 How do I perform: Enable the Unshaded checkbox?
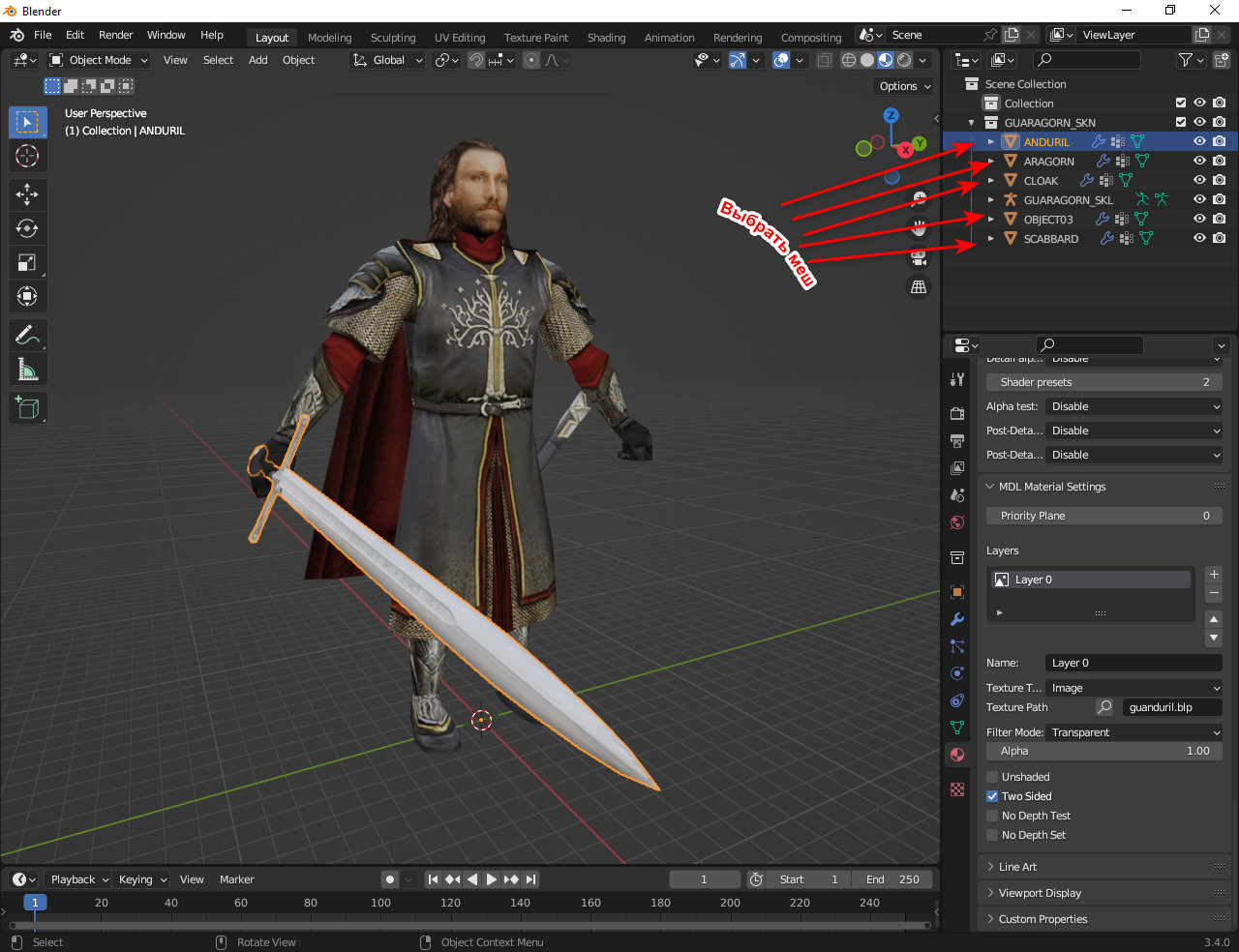(x=992, y=777)
